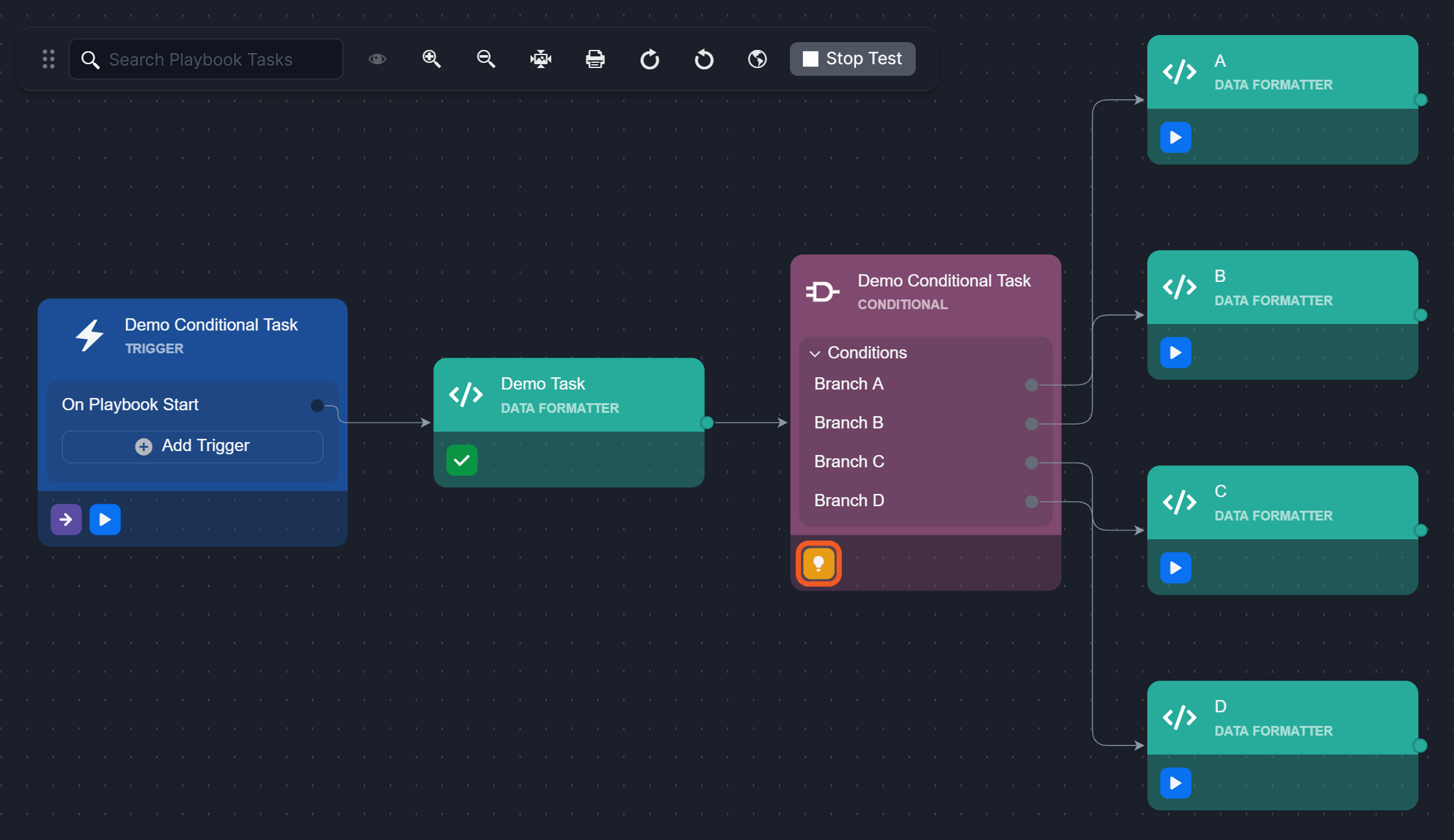The image size is (1454, 840).
Task: Select the Branch C condition row
Action: tap(850, 461)
